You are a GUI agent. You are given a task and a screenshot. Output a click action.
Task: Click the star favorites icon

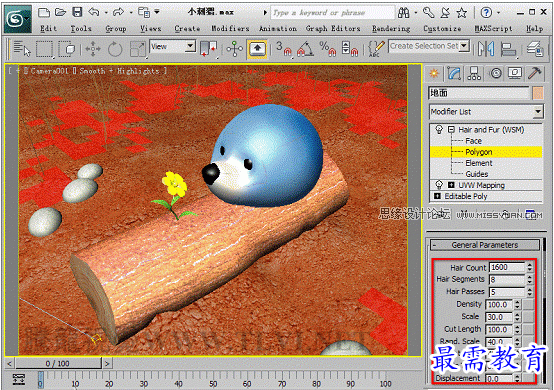click(461, 13)
